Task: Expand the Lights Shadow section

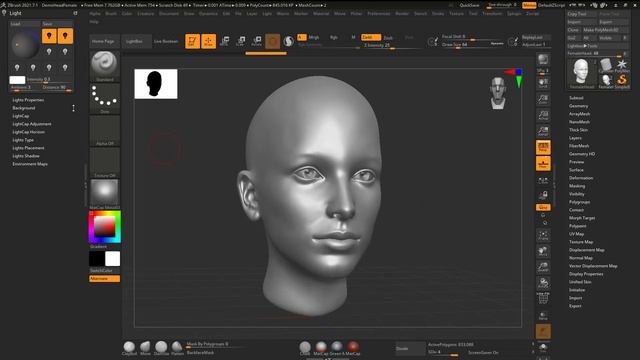Action: point(26,156)
